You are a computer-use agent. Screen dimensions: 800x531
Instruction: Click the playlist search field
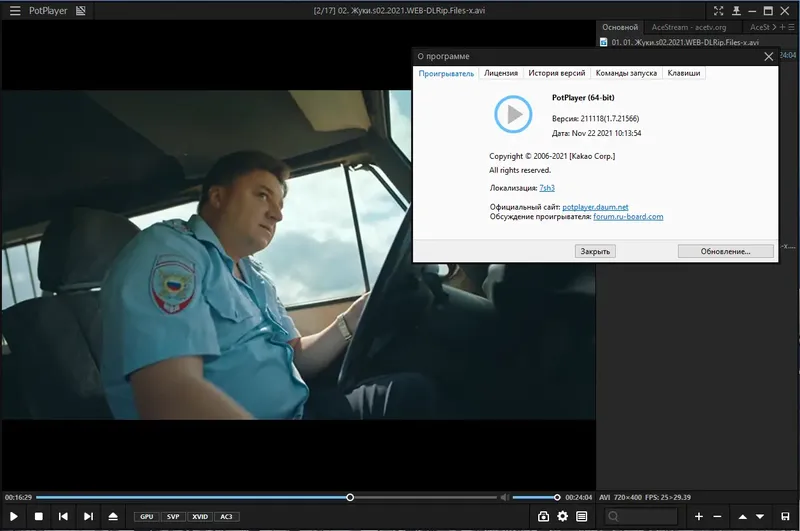pyautogui.click(x=641, y=517)
